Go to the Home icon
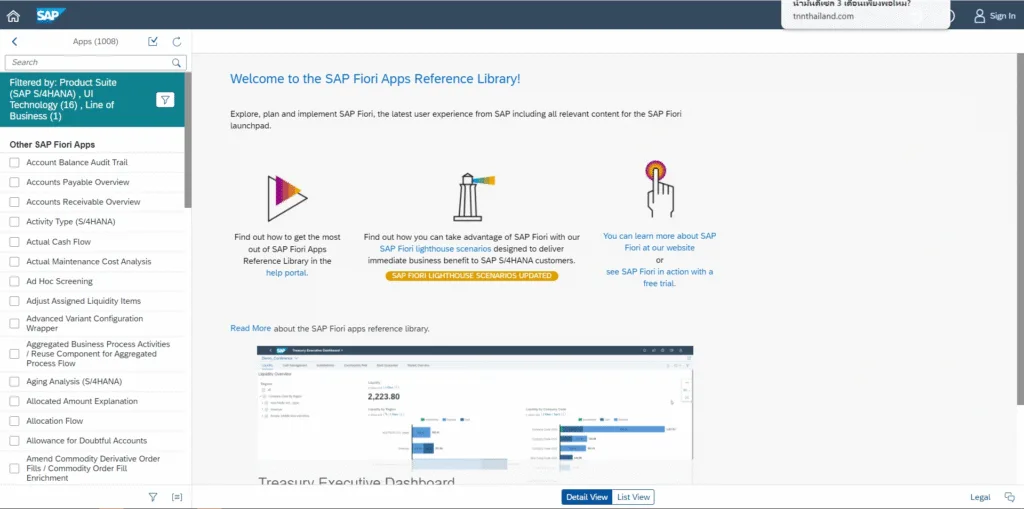Viewport: 1024px width, 509px height. [x=13, y=16]
